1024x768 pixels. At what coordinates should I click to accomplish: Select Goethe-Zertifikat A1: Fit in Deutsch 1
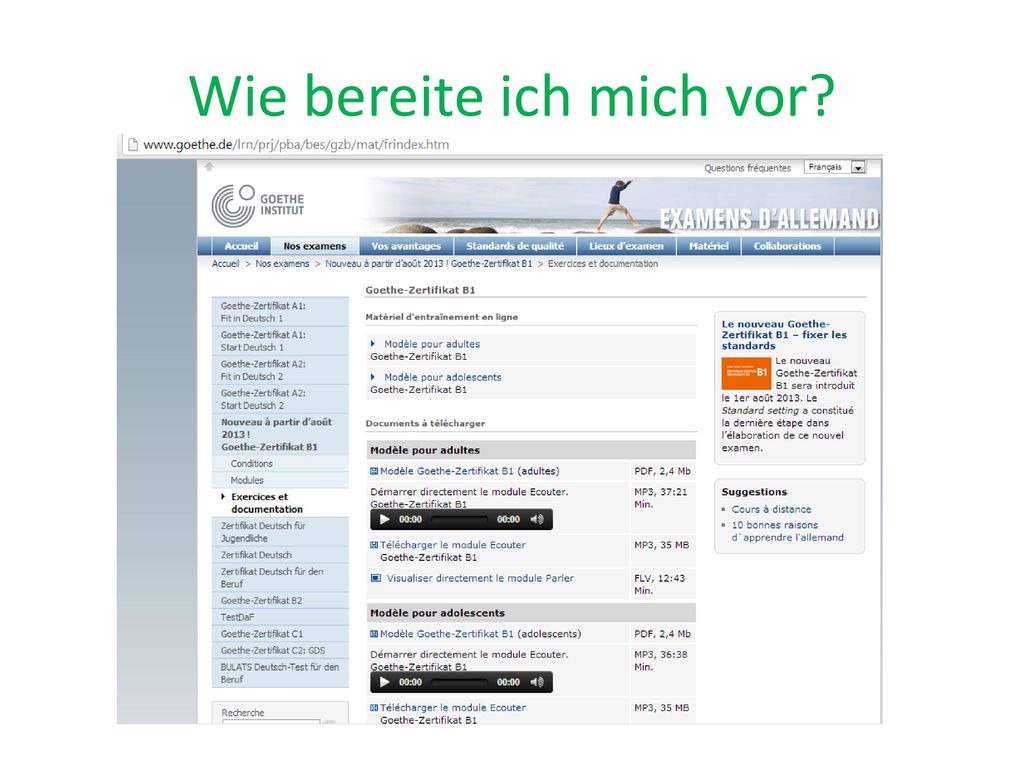[x=280, y=312]
